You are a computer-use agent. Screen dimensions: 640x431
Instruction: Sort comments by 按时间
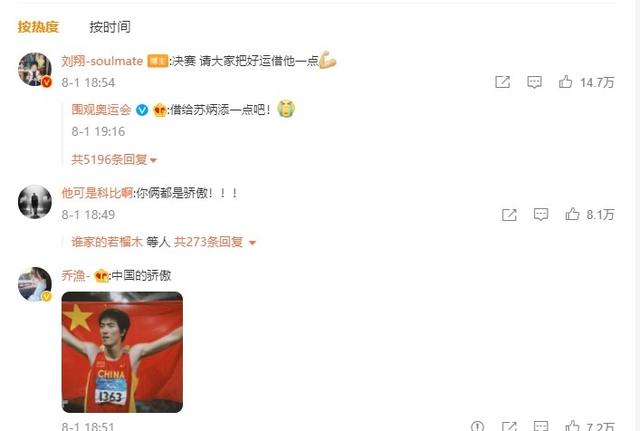pyautogui.click(x=110, y=27)
